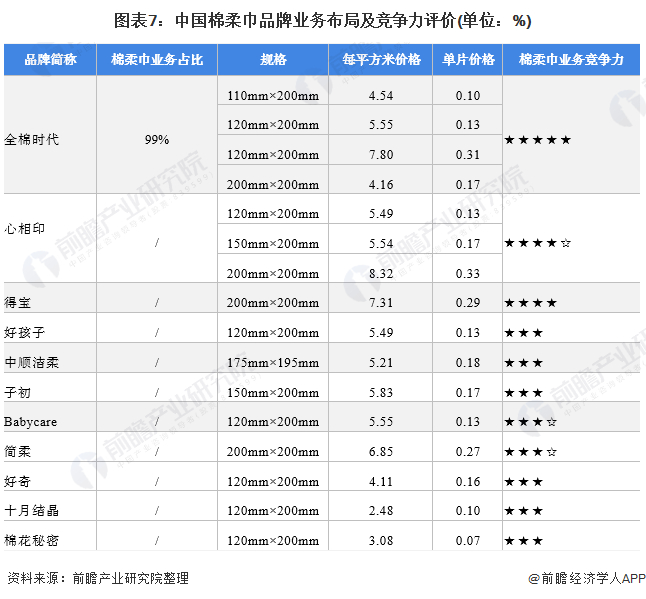This screenshot has width=646, height=599.
Task: Click the price value 4.16
Action: pyautogui.click(x=381, y=185)
